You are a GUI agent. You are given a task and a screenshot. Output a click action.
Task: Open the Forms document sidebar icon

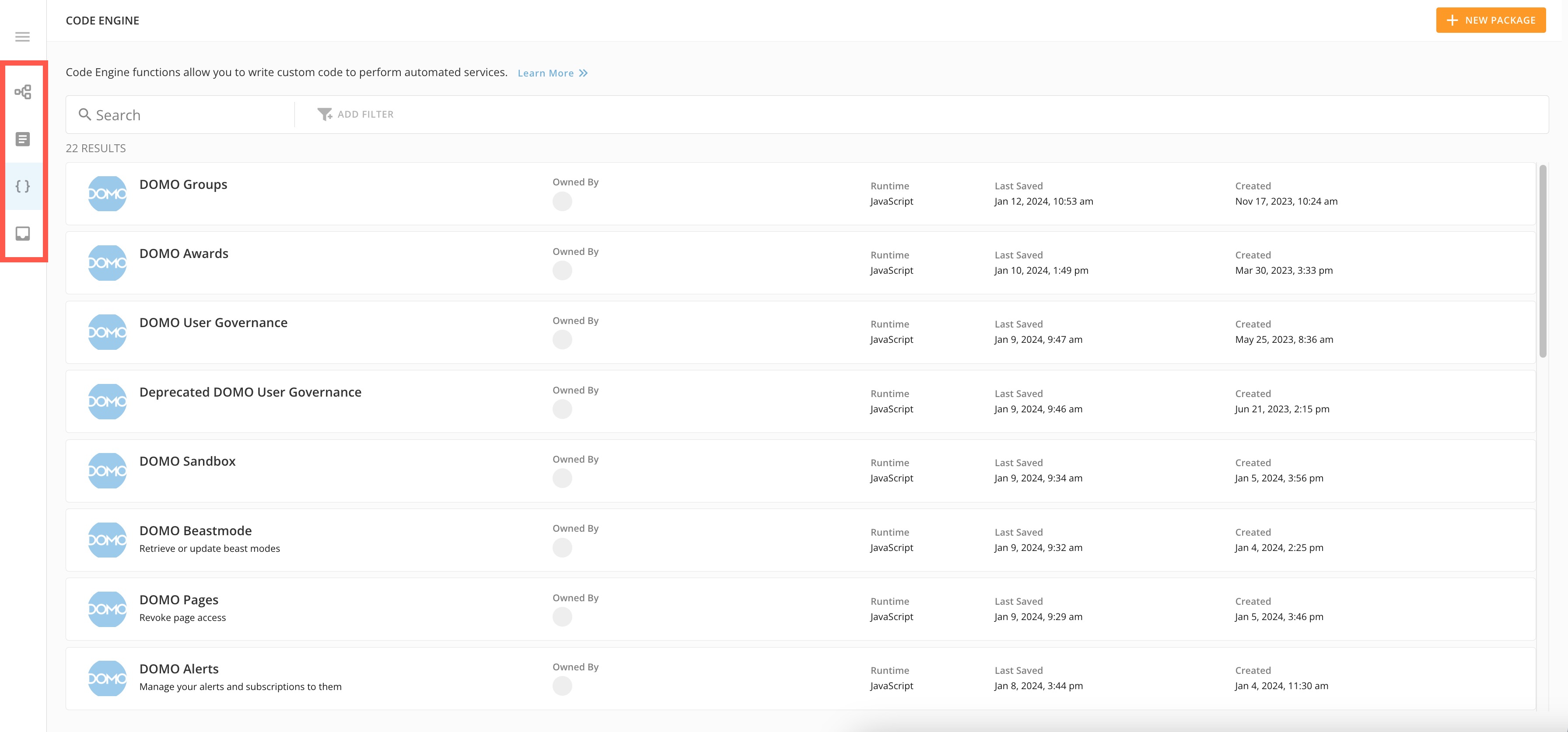[22, 139]
